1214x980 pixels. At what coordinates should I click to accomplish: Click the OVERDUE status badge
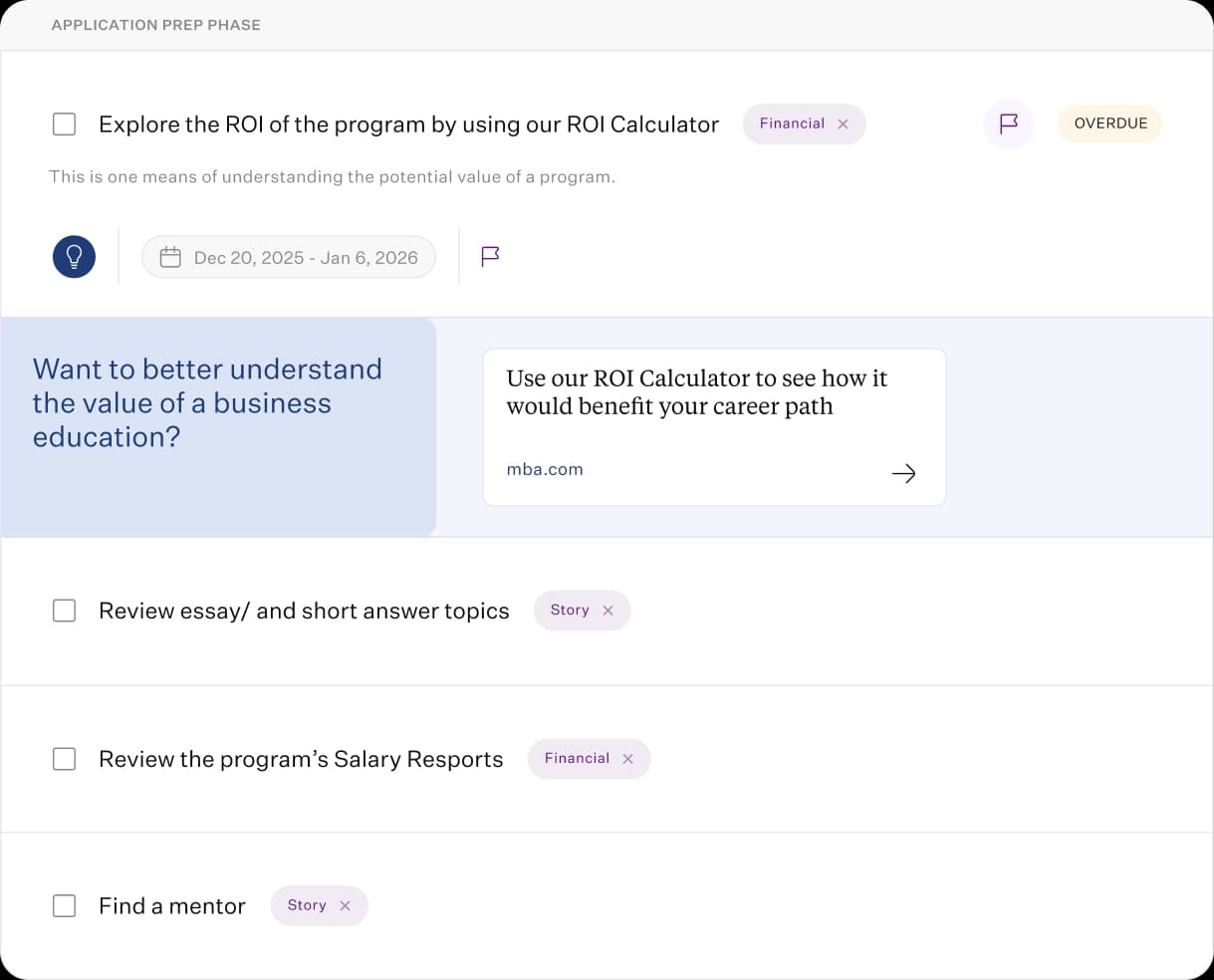(x=1109, y=123)
